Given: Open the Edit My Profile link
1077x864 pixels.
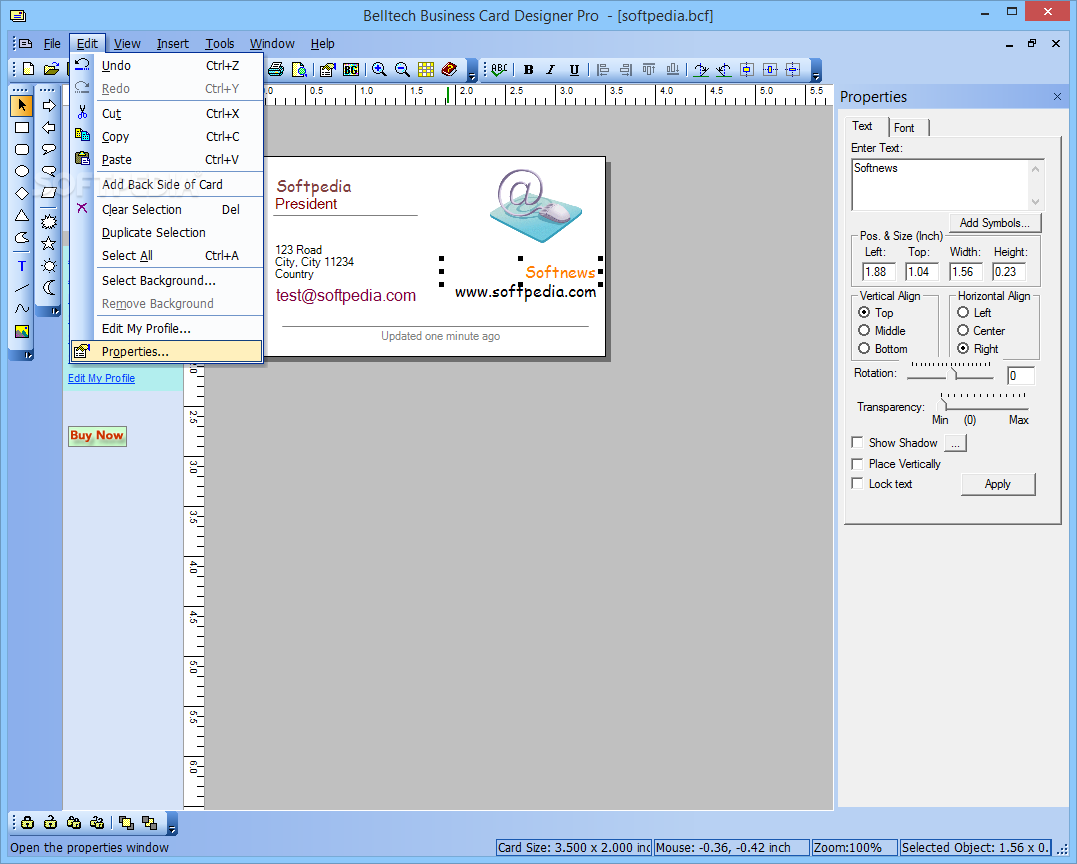Looking at the screenshot, I should coord(101,378).
